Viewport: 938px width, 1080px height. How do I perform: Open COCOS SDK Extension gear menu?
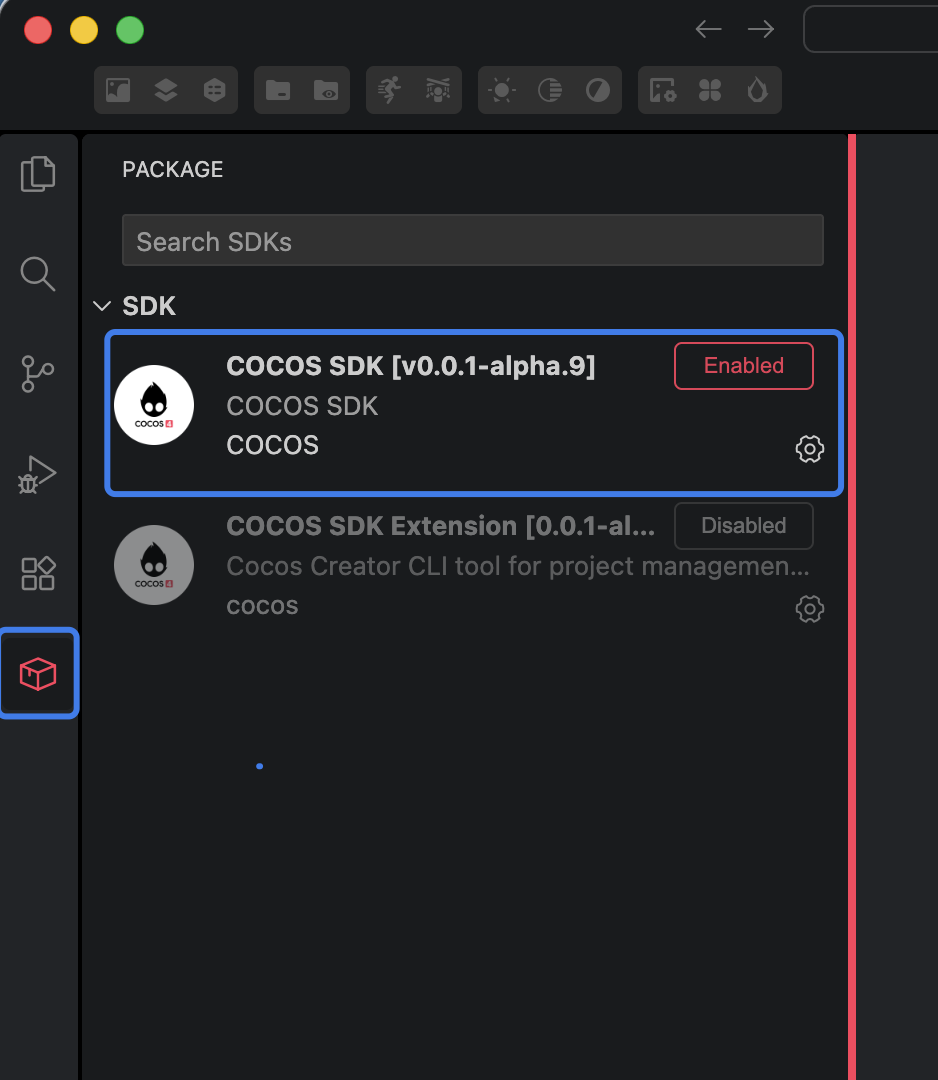pos(809,608)
